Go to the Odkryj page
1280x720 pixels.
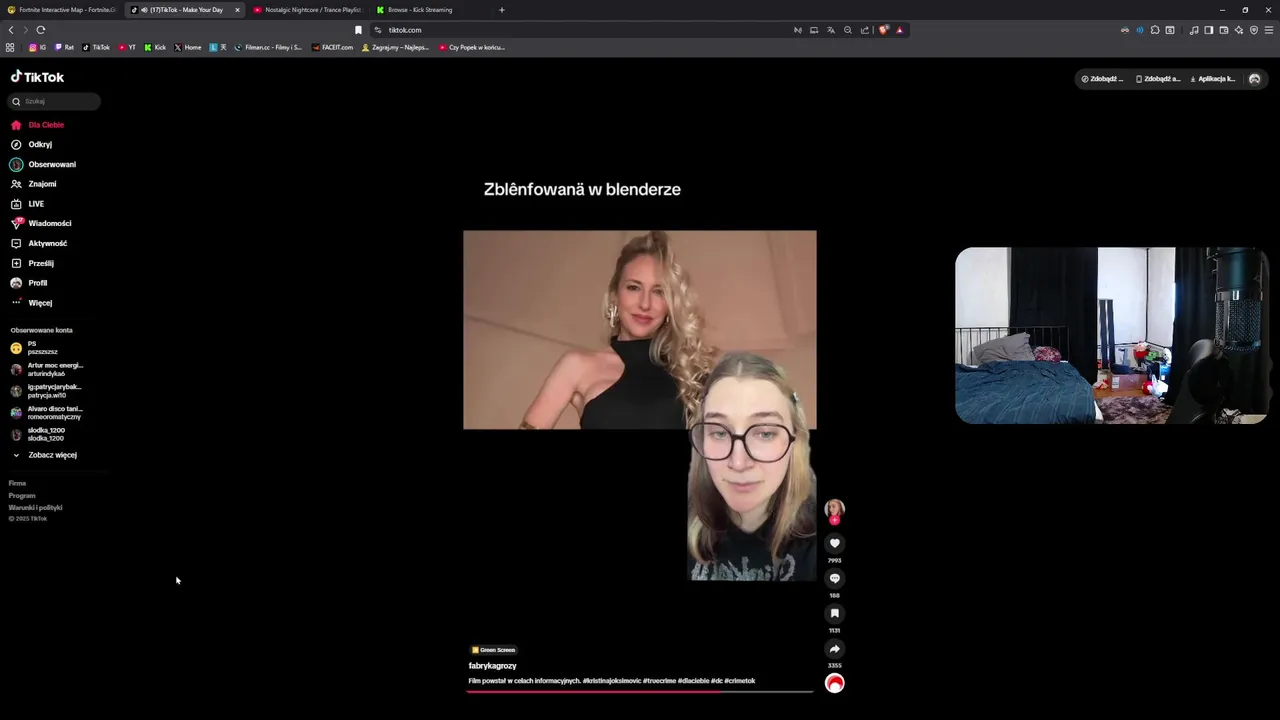pos(31,145)
